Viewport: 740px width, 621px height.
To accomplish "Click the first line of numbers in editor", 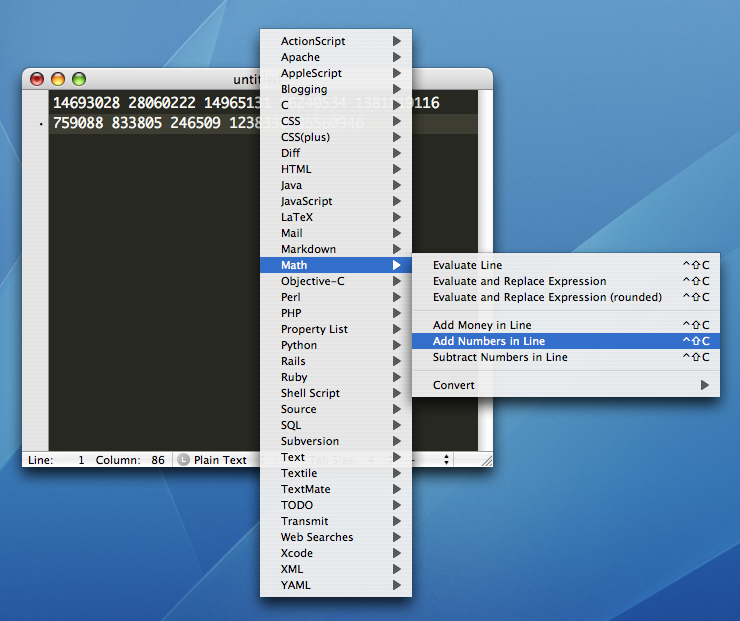I will (x=246, y=103).
